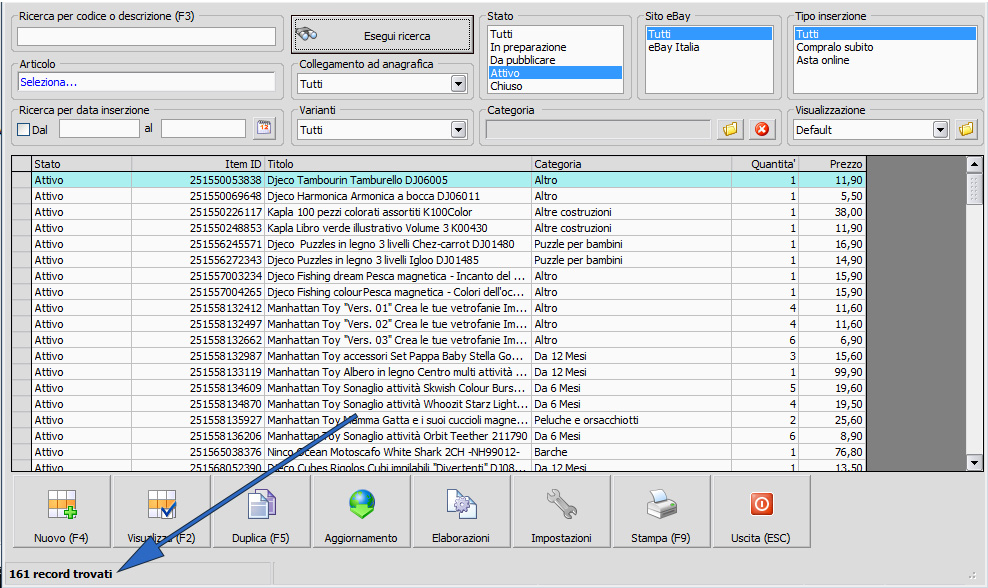
Task: Sort by the Titolo column header
Action: [x=398, y=164]
